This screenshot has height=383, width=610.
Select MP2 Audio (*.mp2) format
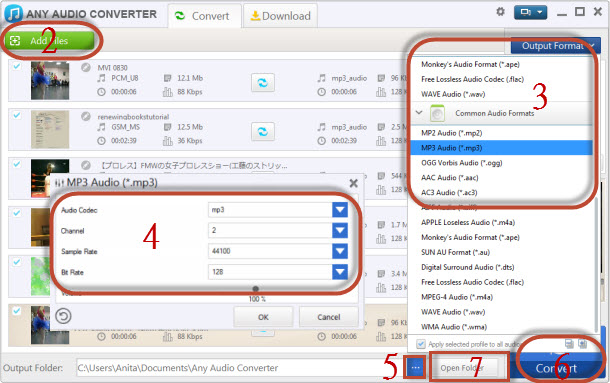point(501,133)
